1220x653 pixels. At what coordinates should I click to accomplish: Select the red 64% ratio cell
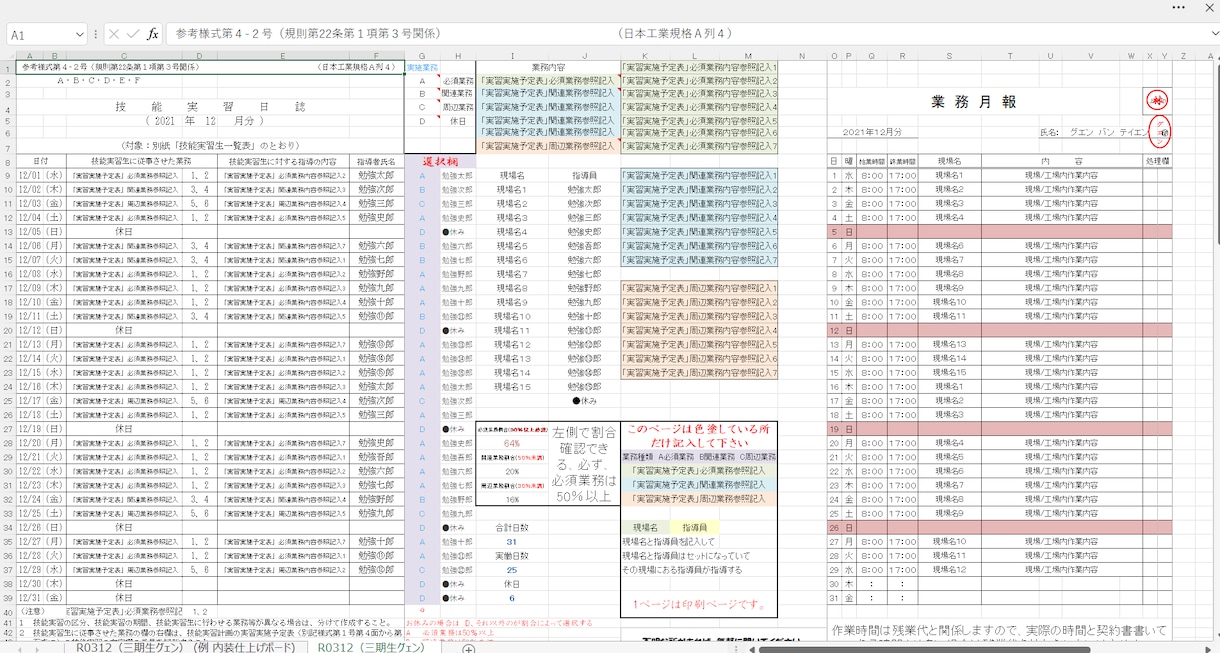[x=512, y=443]
